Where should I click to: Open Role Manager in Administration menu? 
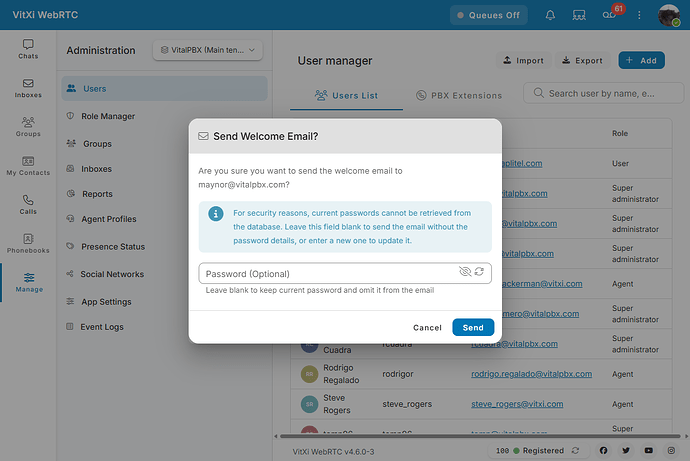point(108,116)
